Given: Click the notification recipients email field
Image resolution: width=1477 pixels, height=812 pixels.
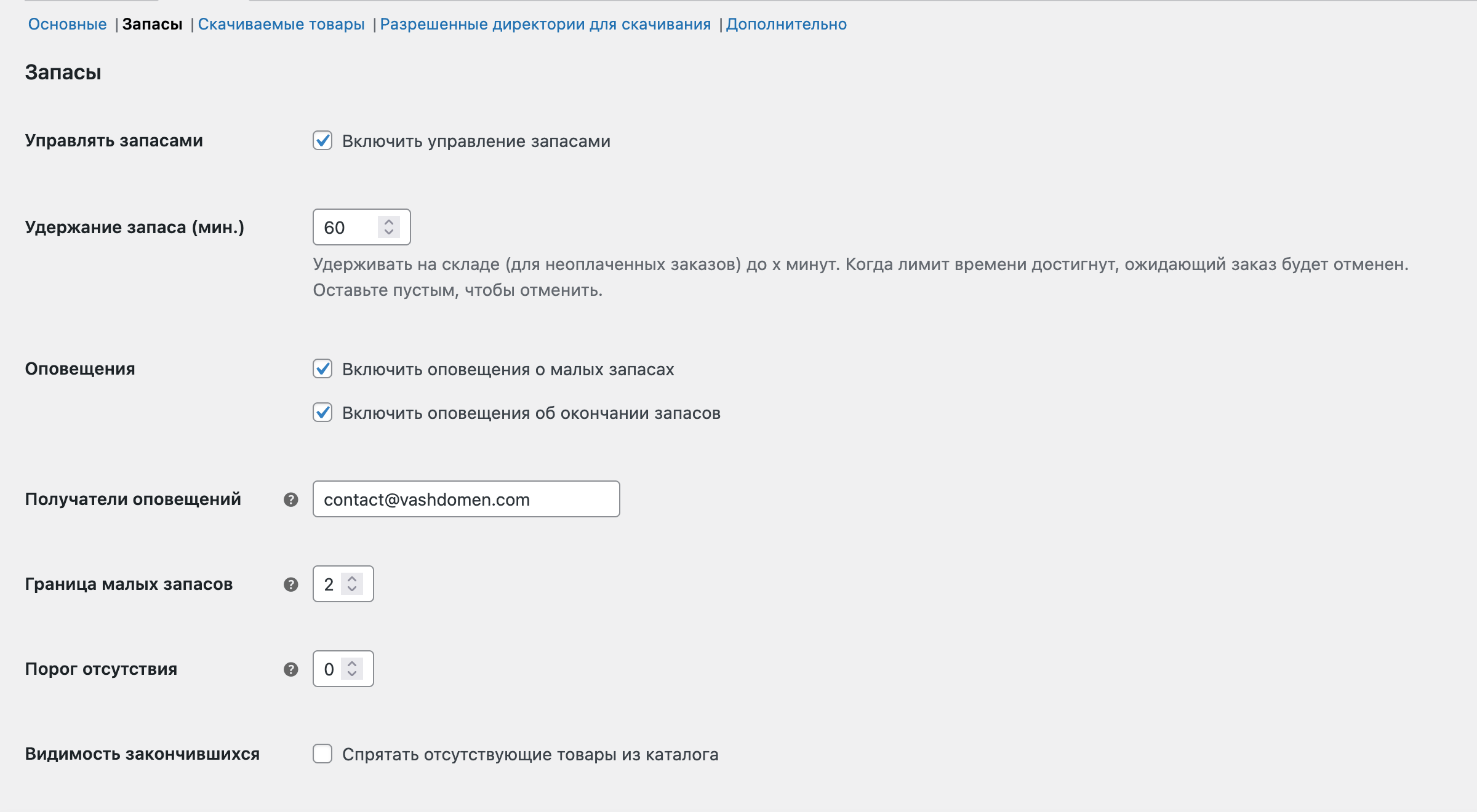Looking at the screenshot, I should click(466, 500).
